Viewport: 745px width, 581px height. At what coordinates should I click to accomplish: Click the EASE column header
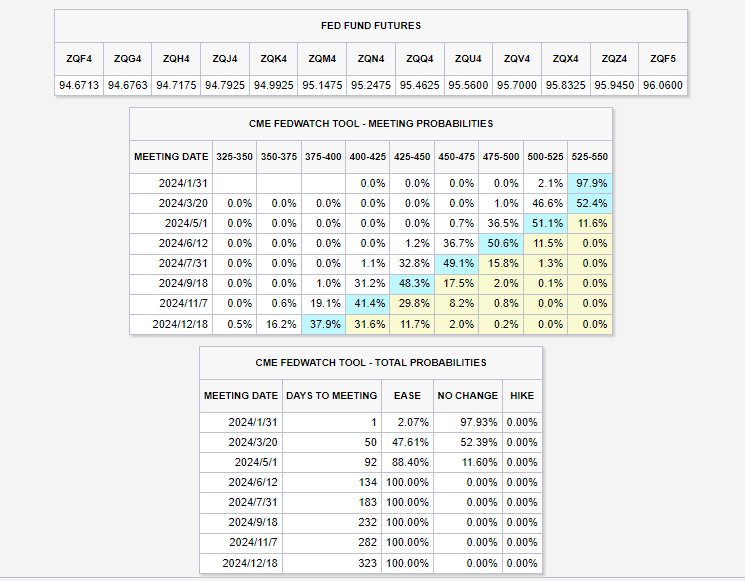coord(407,396)
